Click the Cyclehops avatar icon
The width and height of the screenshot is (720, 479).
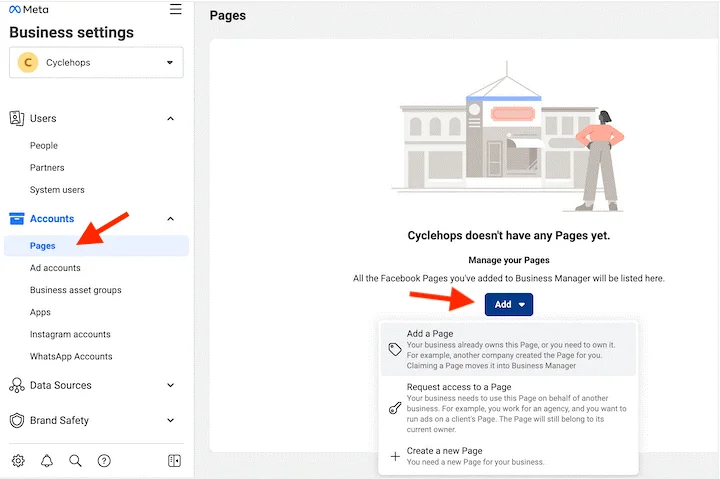tap(28, 62)
